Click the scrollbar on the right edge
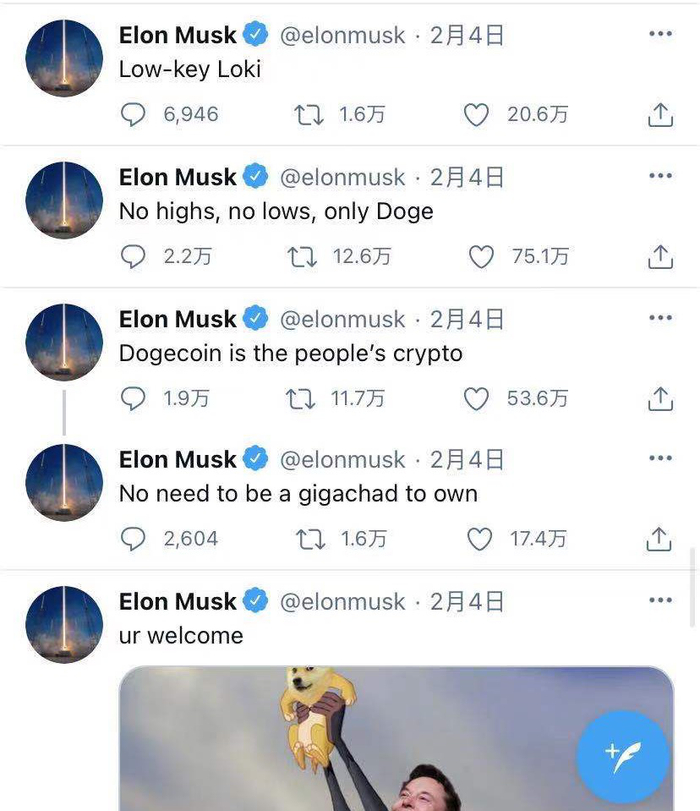 tap(692, 588)
